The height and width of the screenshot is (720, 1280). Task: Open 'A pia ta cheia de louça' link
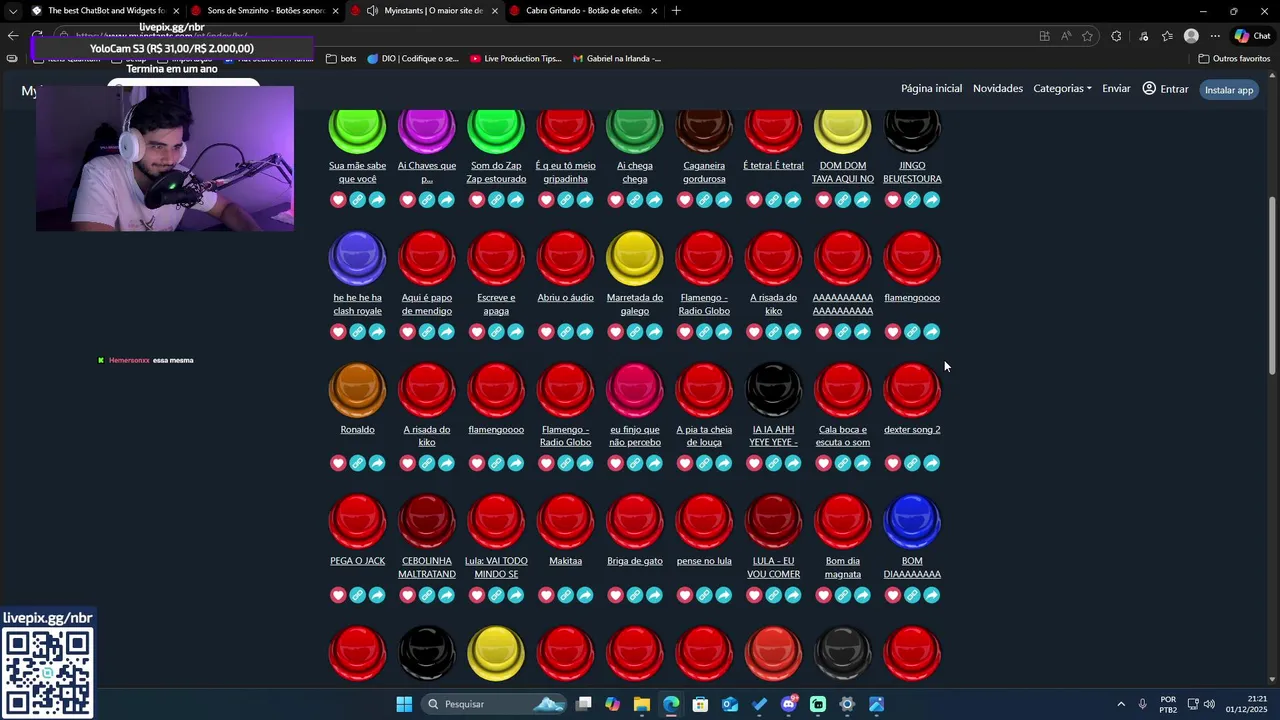[x=704, y=436]
